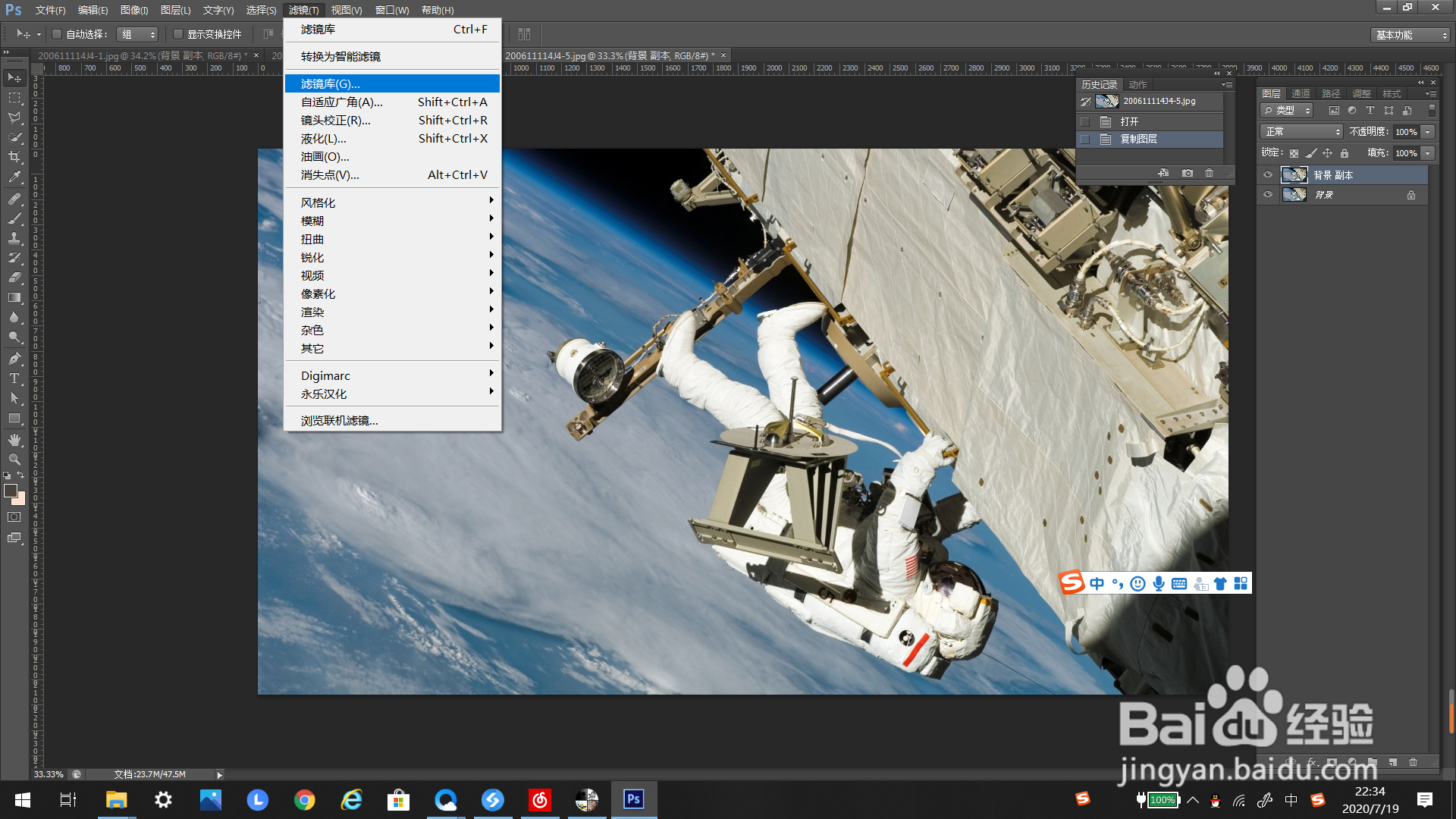Select the Hand tool

pyautogui.click(x=14, y=440)
